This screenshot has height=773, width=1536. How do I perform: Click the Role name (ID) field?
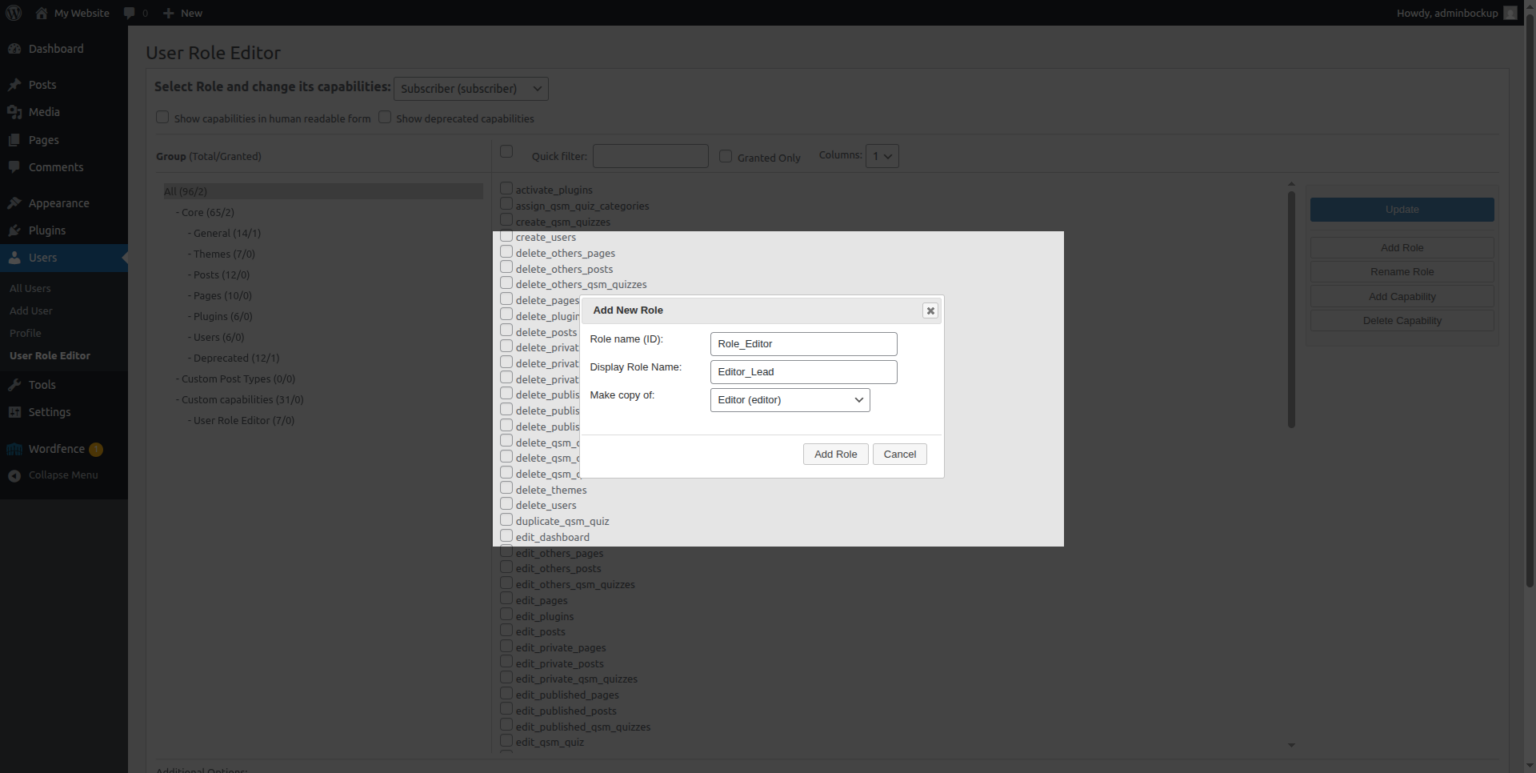pos(804,344)
